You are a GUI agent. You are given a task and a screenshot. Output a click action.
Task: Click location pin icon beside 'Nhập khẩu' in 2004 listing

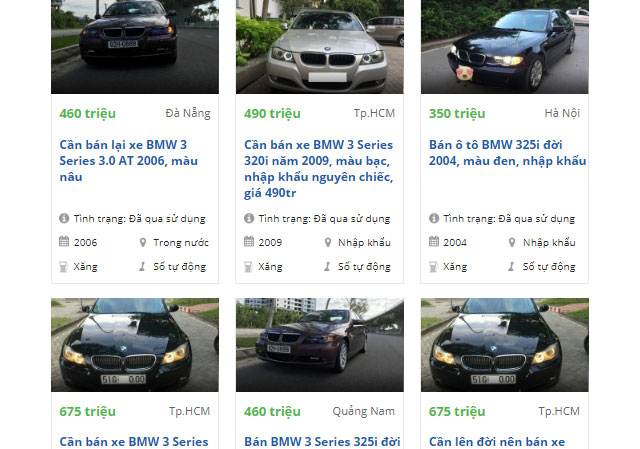click(512, 242)
